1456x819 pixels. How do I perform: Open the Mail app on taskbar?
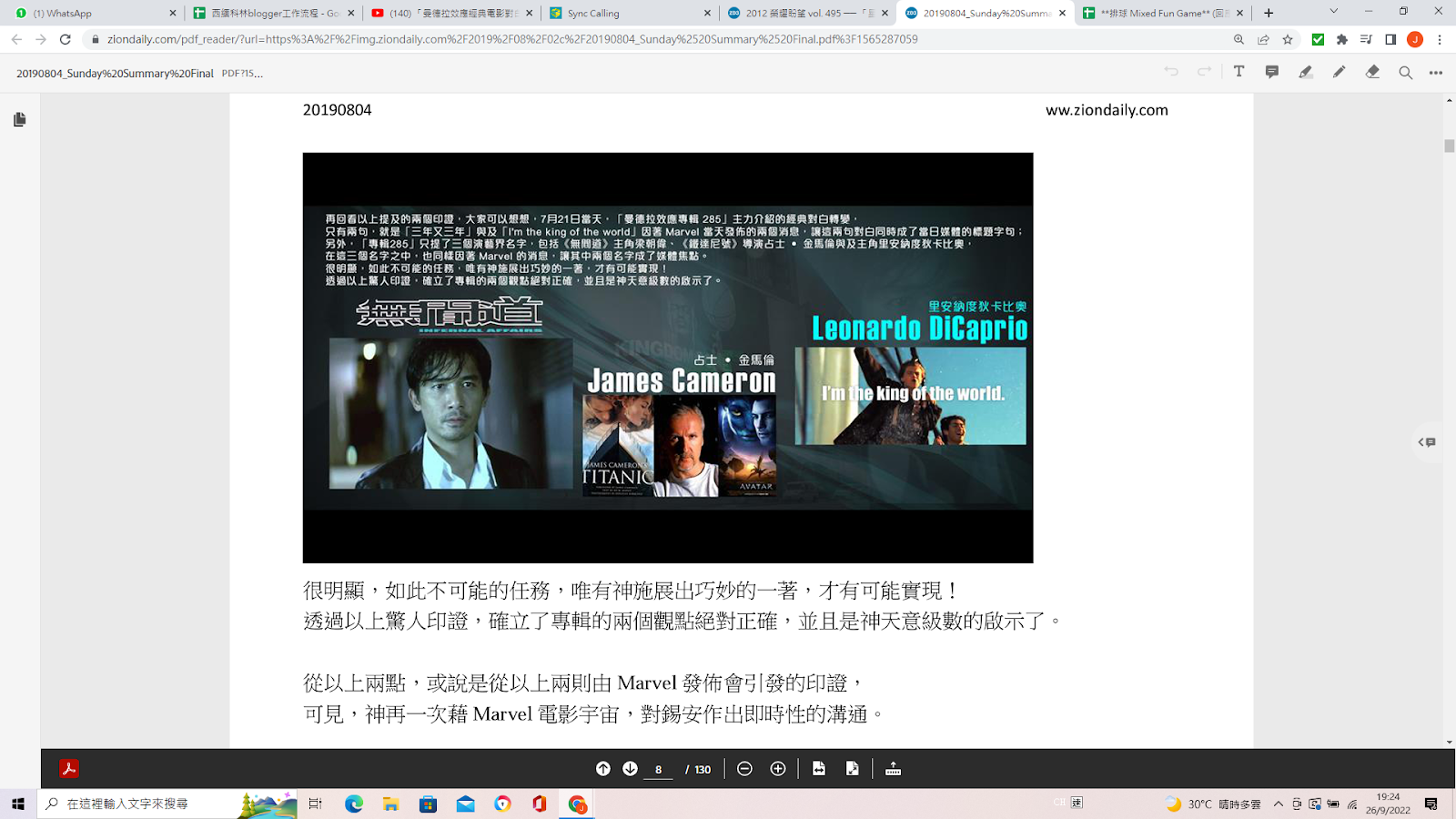click(x=465, y=804)
